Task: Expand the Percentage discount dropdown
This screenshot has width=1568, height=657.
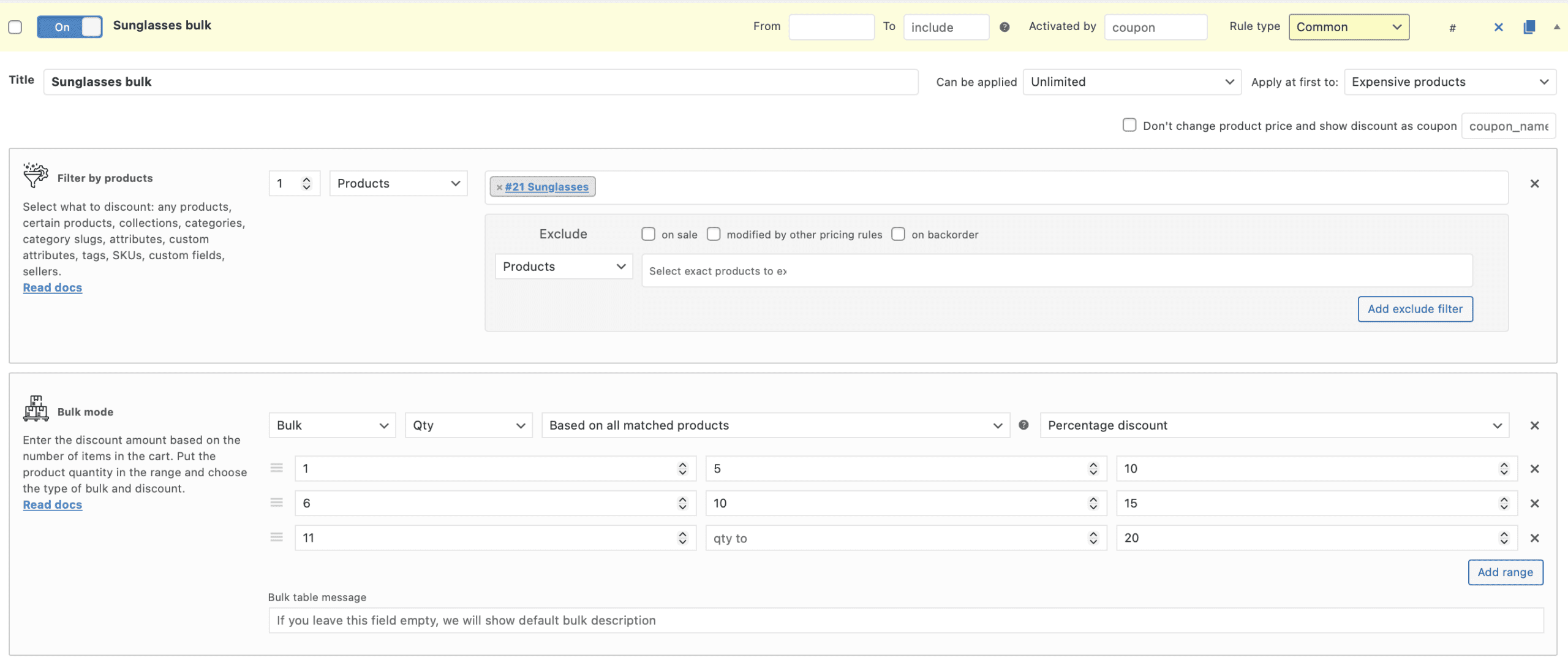Action: [1274, 425]
